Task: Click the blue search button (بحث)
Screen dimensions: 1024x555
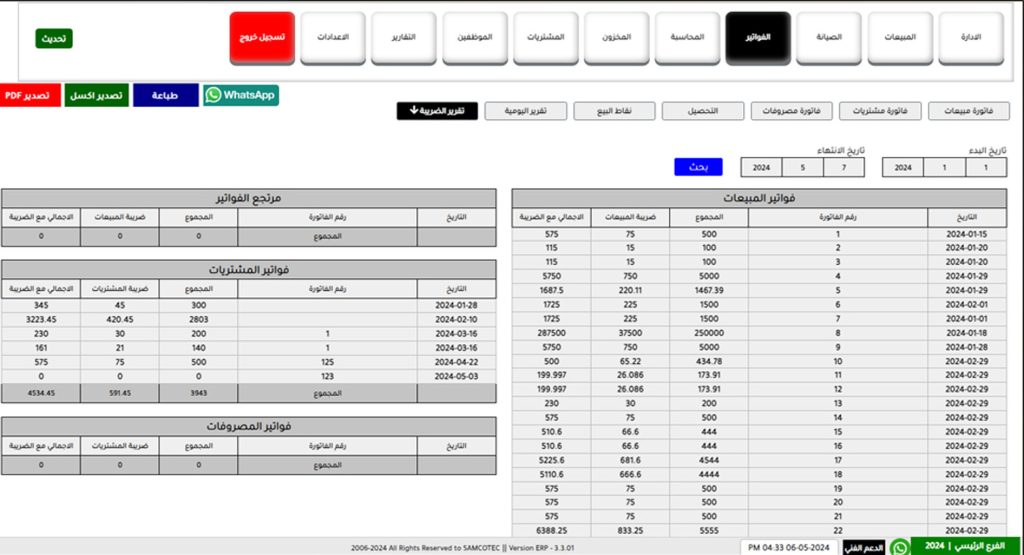Action: [x=697, y=167]
